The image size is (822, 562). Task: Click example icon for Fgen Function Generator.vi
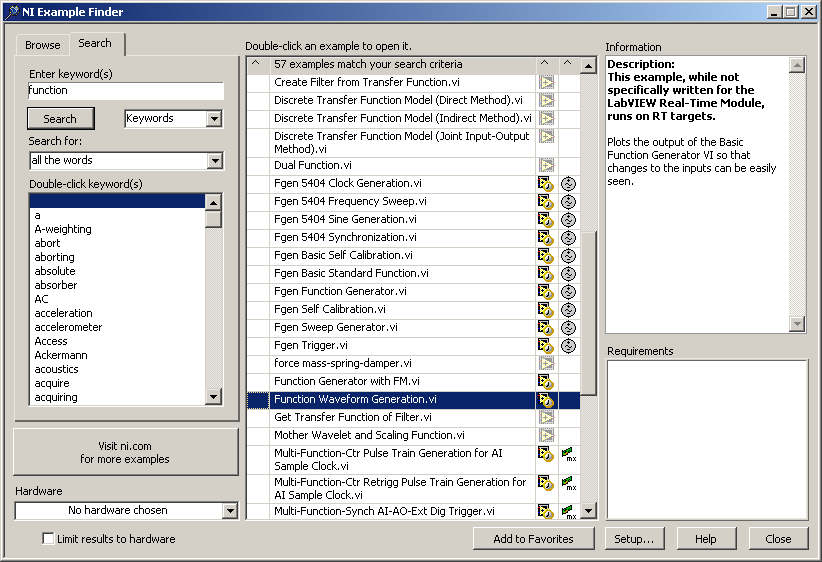[x=545, y=291]
